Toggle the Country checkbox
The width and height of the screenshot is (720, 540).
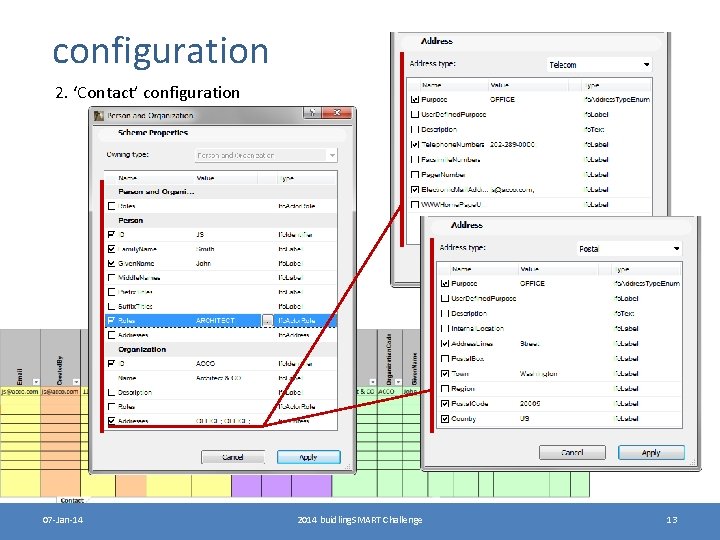click(444, 419)
